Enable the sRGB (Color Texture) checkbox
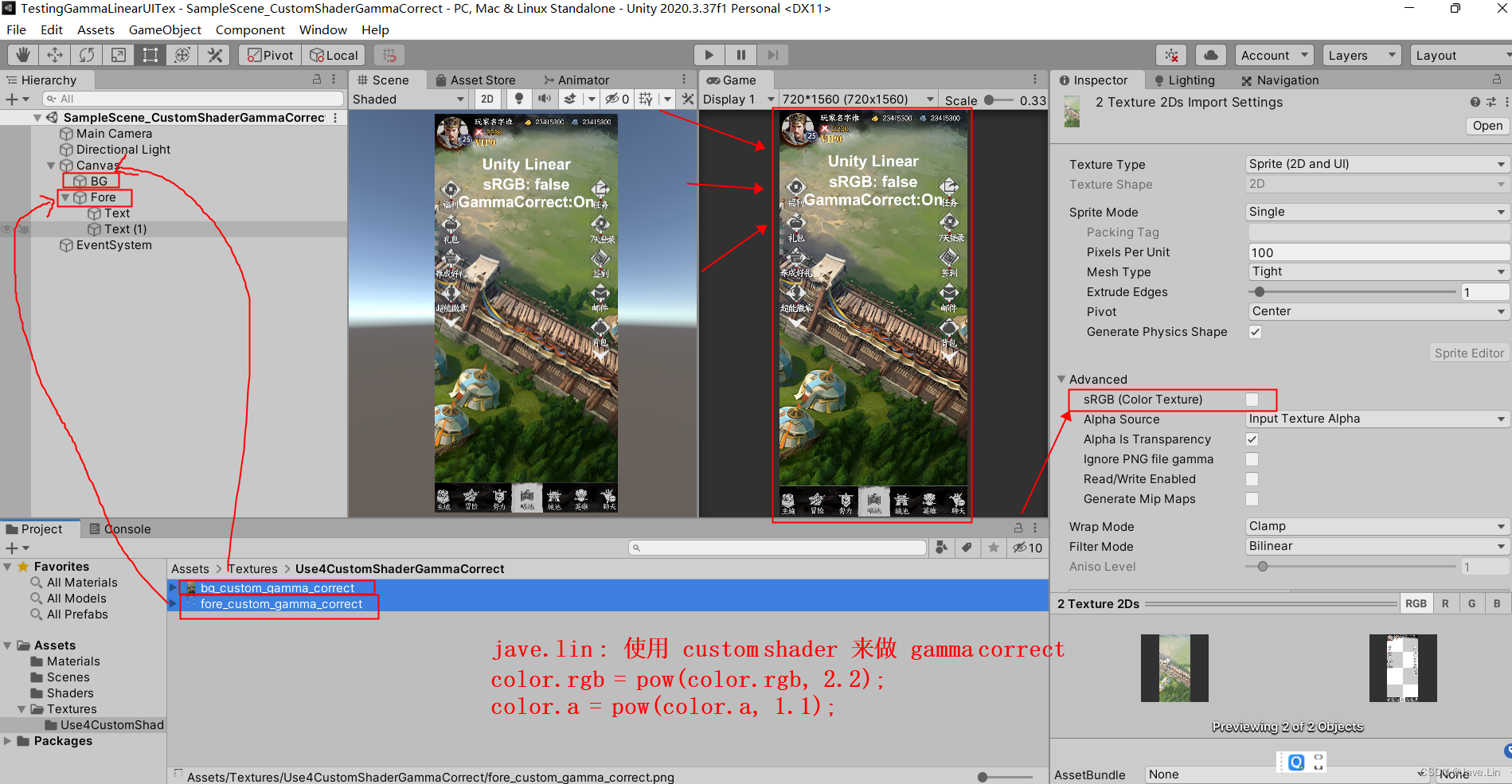The width and height of the screenshot is (1512, 784). [1253, 400]
